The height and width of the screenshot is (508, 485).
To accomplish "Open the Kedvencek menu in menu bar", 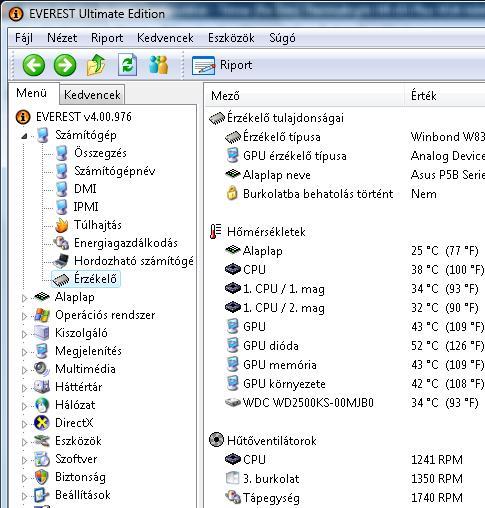I will tap(165, 38).
